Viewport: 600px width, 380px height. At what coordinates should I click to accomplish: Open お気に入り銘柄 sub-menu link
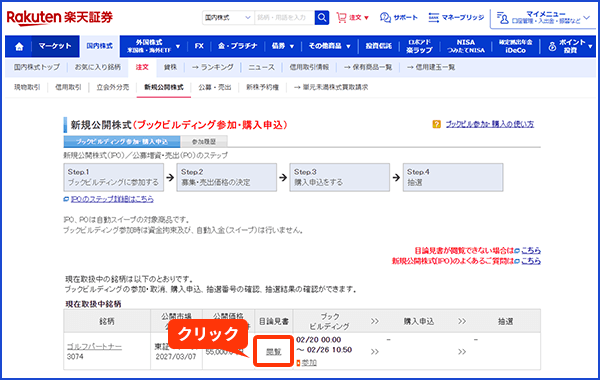(x=98, y=67)
